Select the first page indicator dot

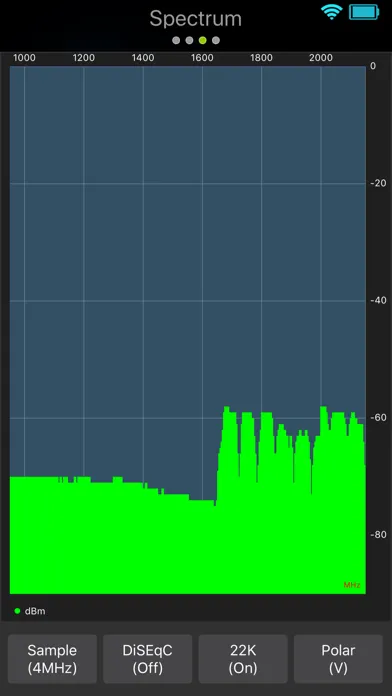(176, 40)
